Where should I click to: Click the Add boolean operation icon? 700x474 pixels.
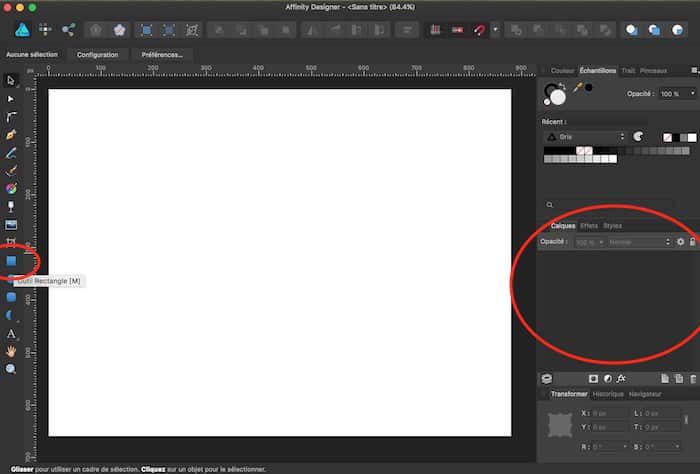516,30
